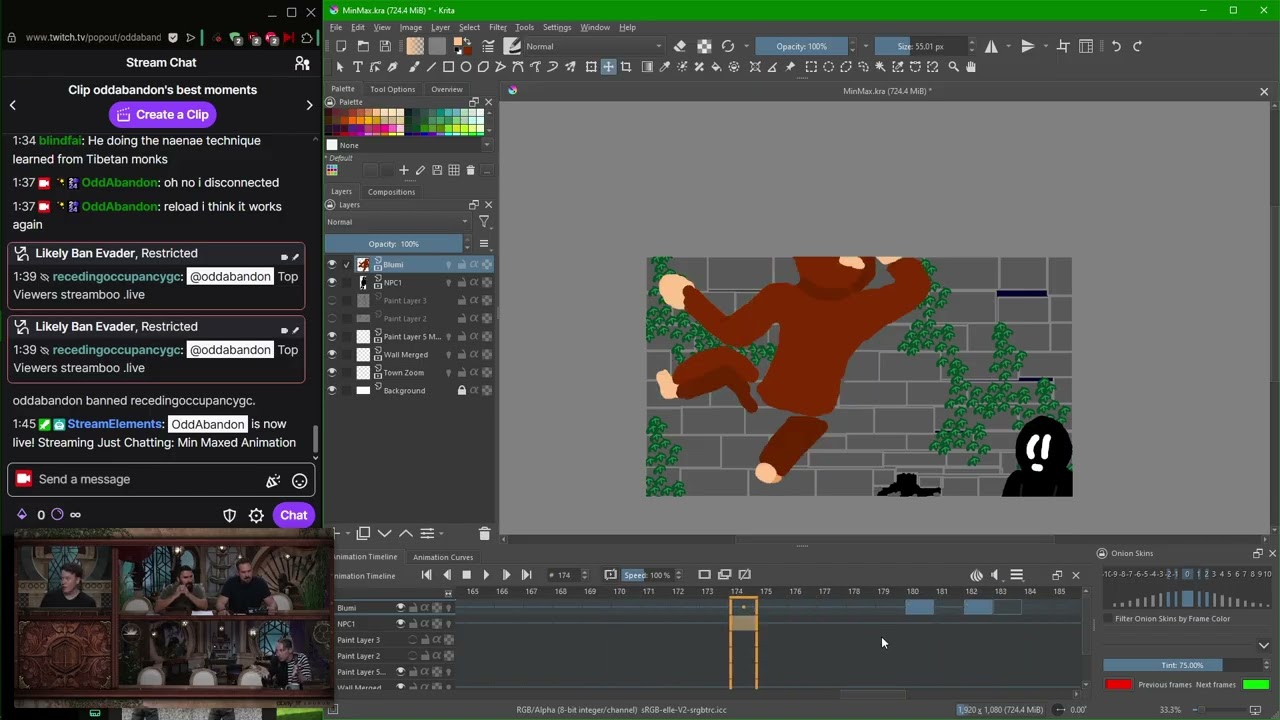Activate the Move tool

[608, 67]
